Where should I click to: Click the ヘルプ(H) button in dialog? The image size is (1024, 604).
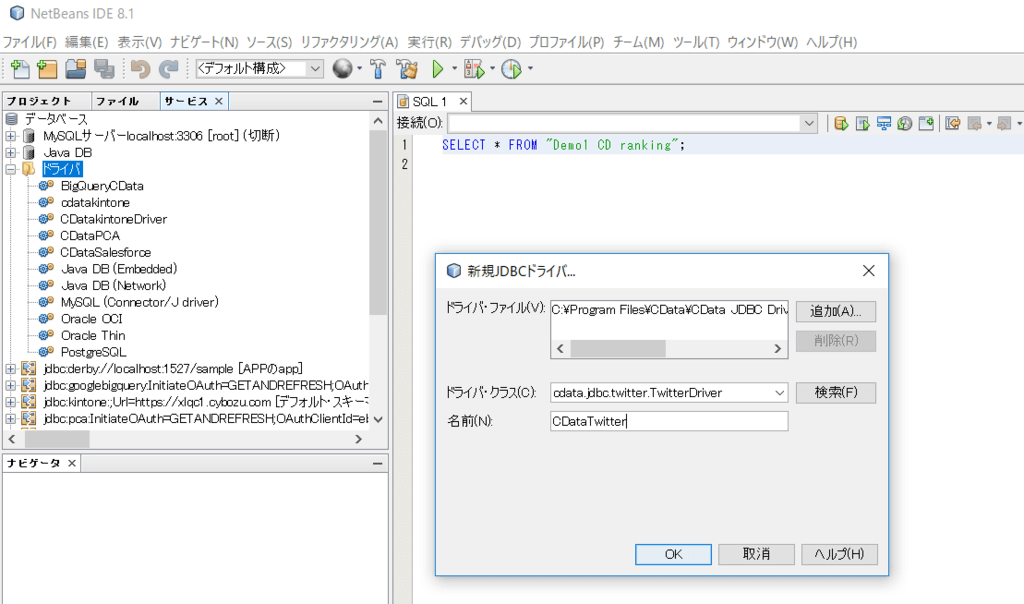coord(839,554)
